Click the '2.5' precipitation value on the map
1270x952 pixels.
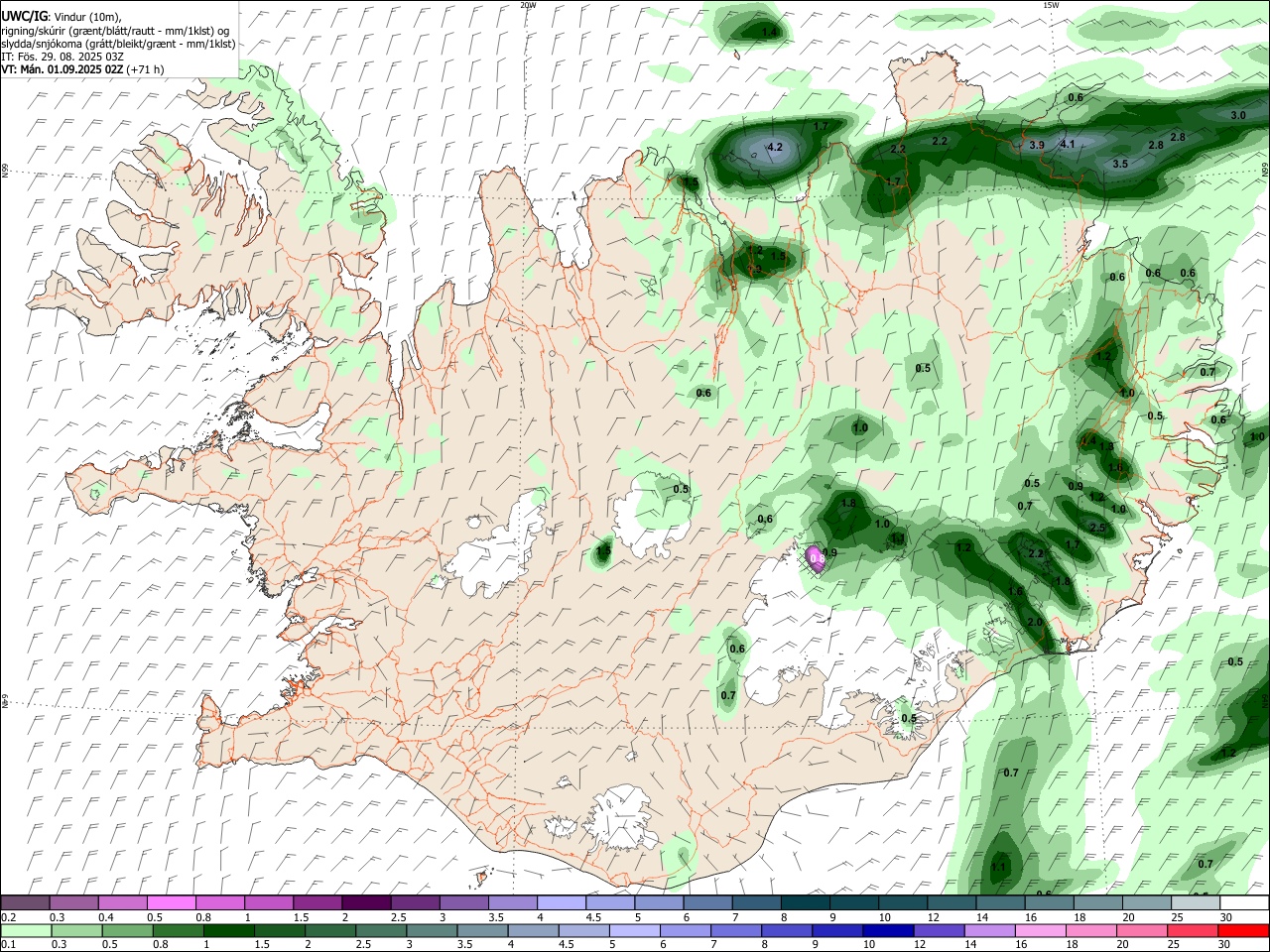1097,528
